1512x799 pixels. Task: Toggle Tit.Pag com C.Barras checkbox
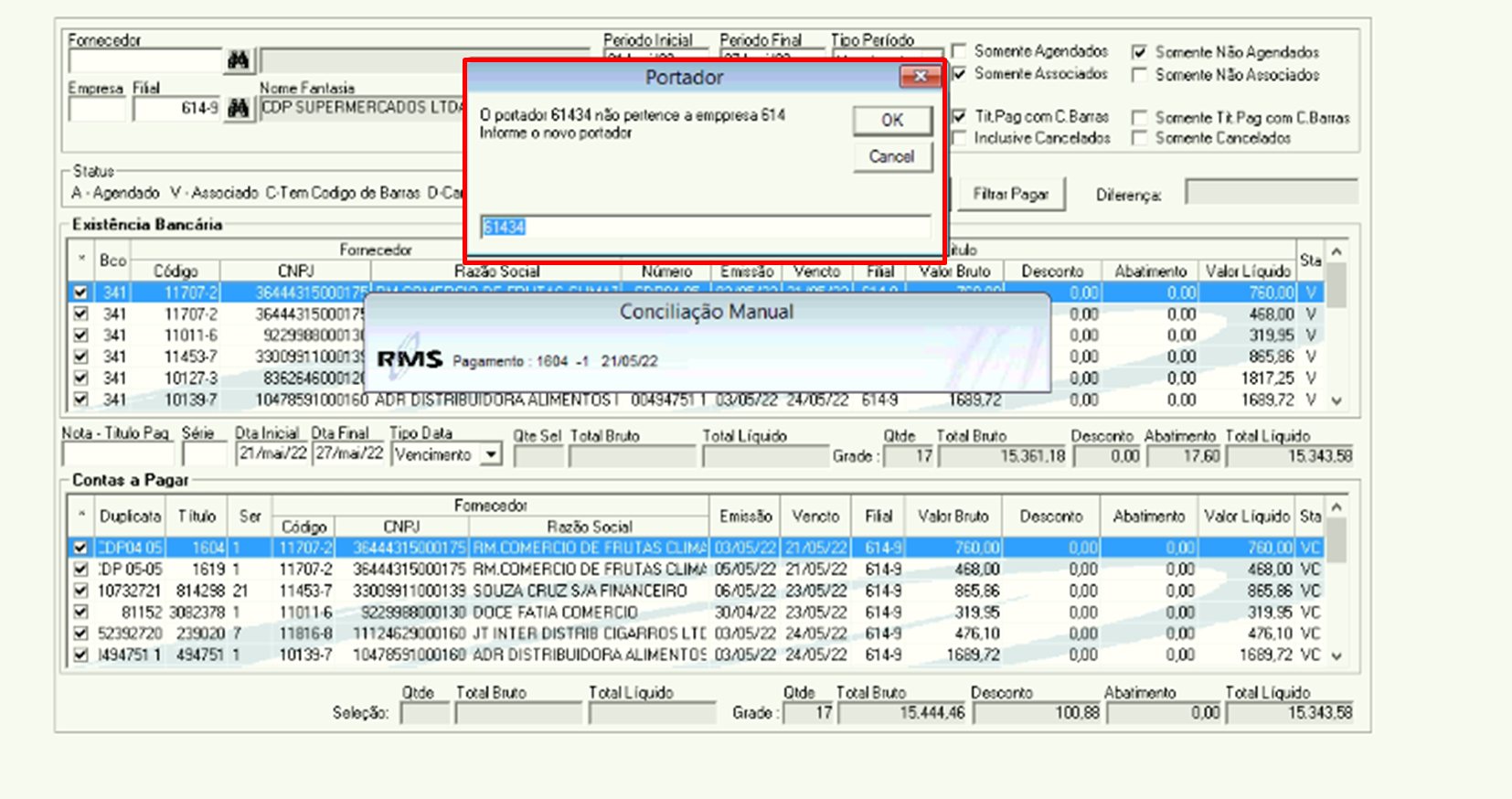click(959, 117)
